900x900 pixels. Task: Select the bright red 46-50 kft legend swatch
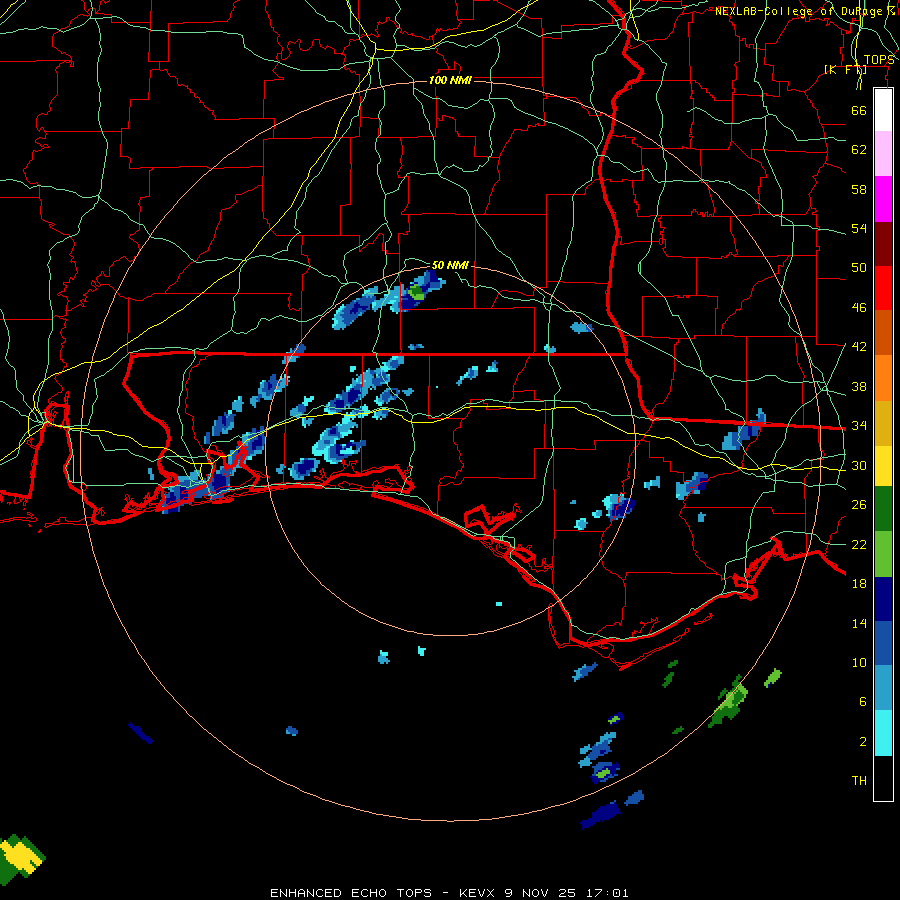[883, 288]
